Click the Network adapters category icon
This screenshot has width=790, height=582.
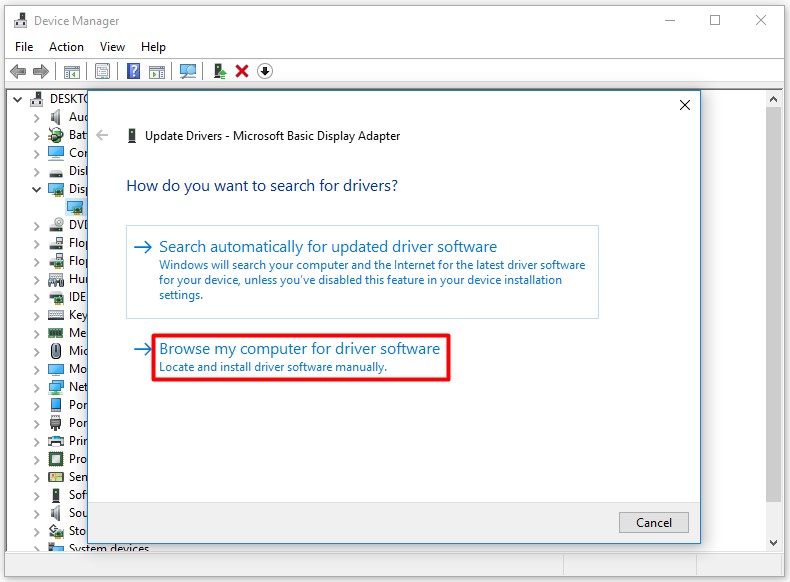(x=56, y=386)
